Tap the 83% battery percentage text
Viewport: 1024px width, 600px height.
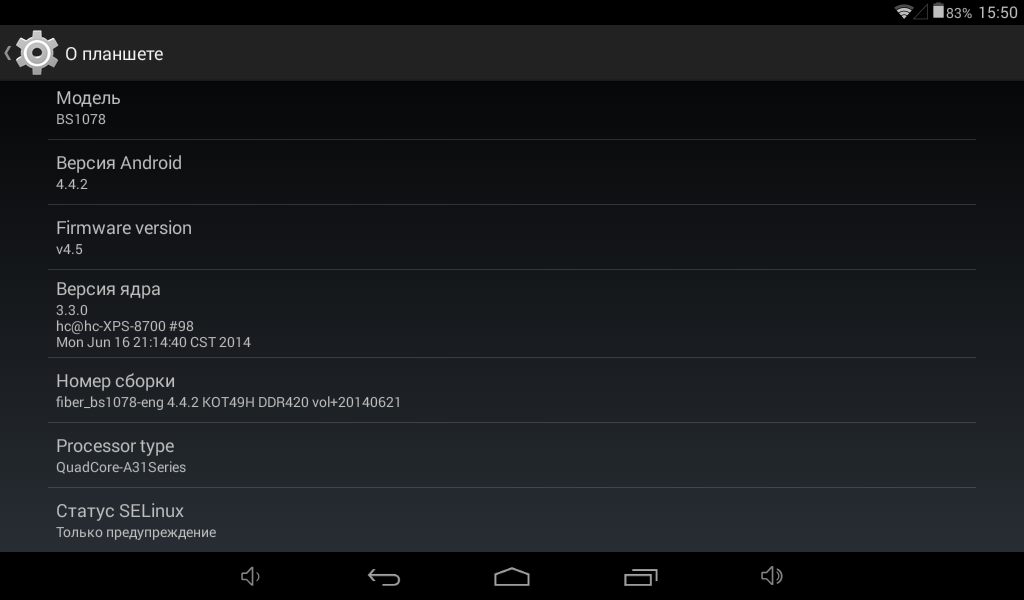point(959,13)
